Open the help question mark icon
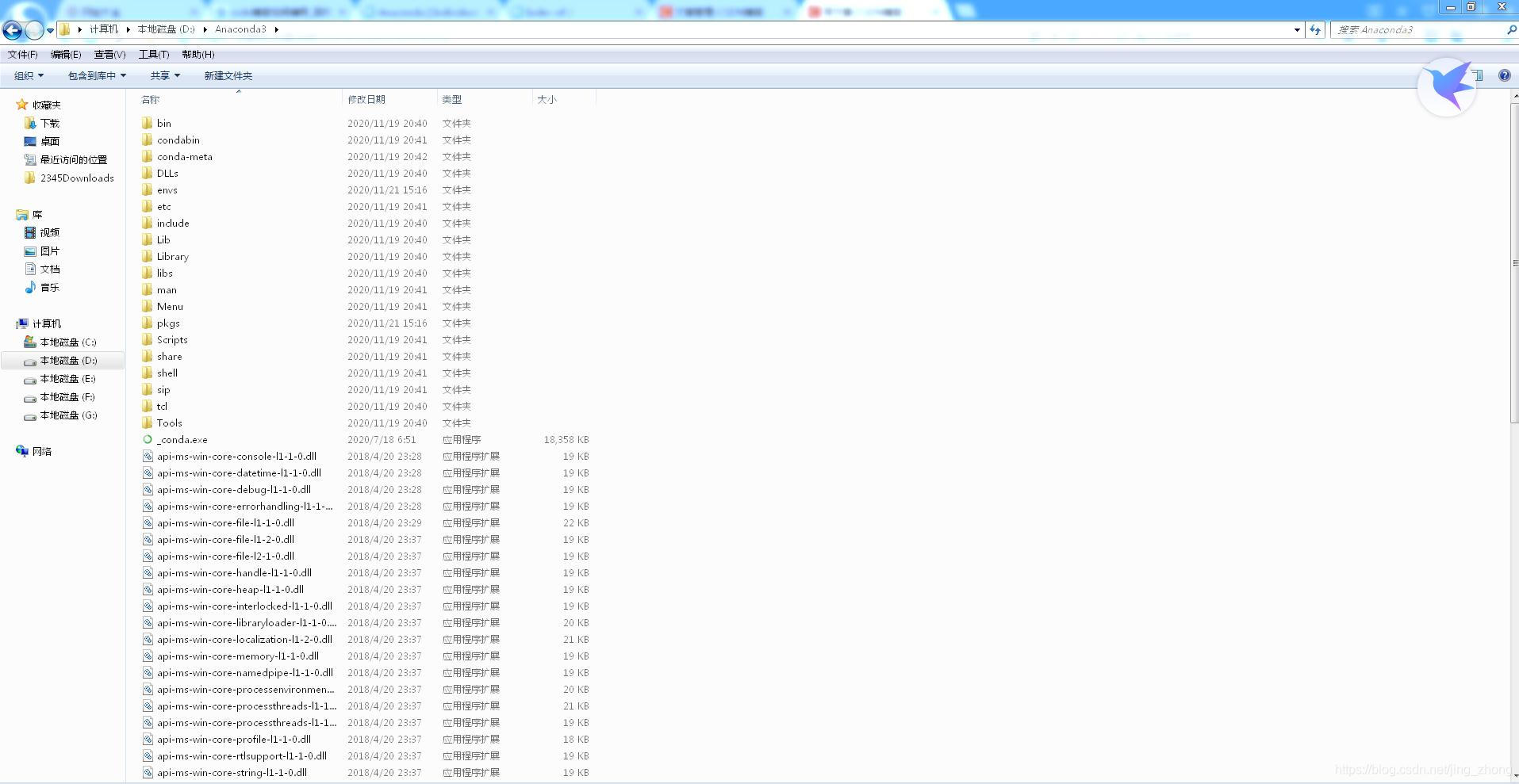 coord(1504,75)
